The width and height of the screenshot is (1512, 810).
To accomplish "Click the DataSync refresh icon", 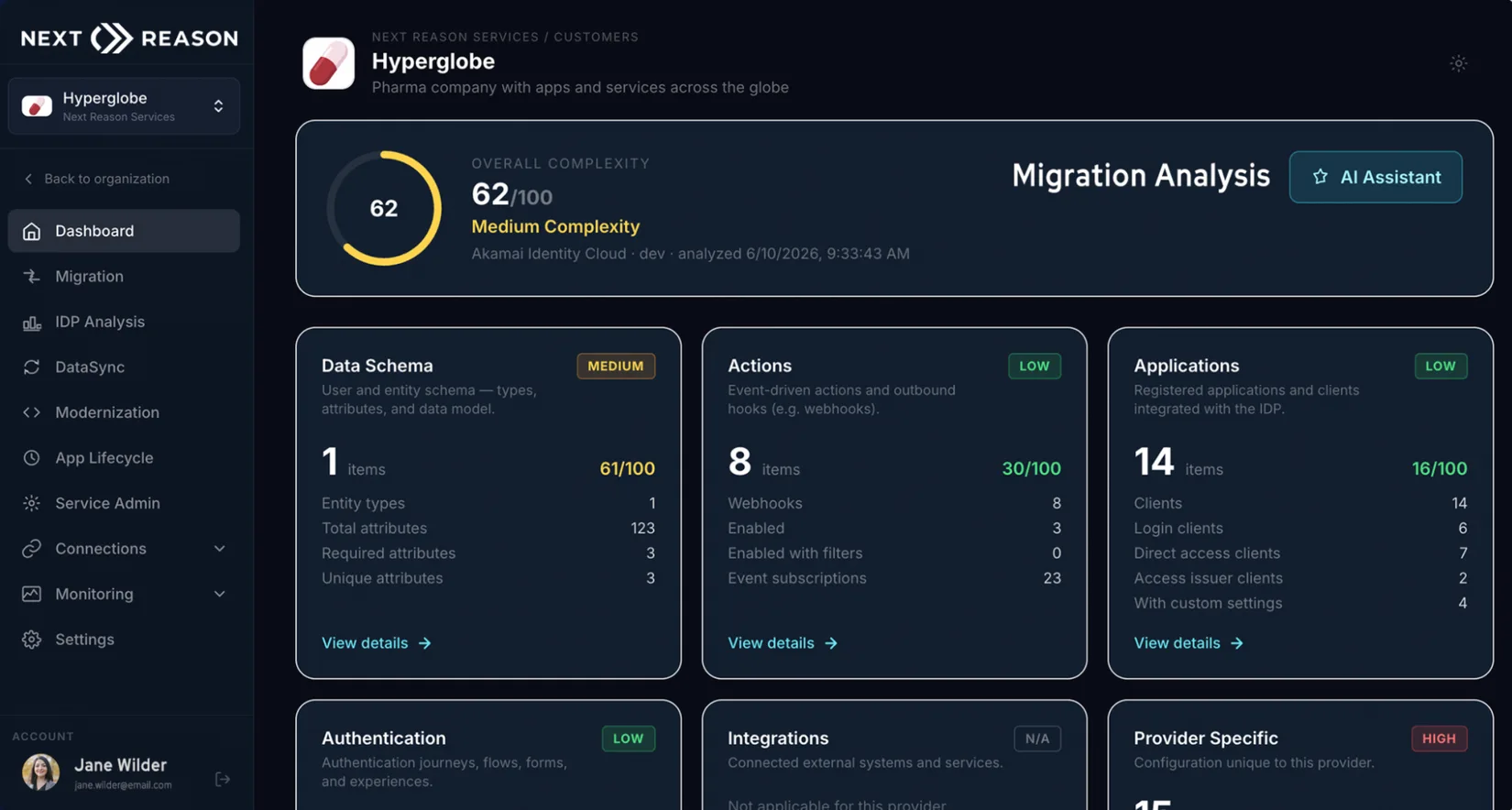I will (x=31, y=367).
